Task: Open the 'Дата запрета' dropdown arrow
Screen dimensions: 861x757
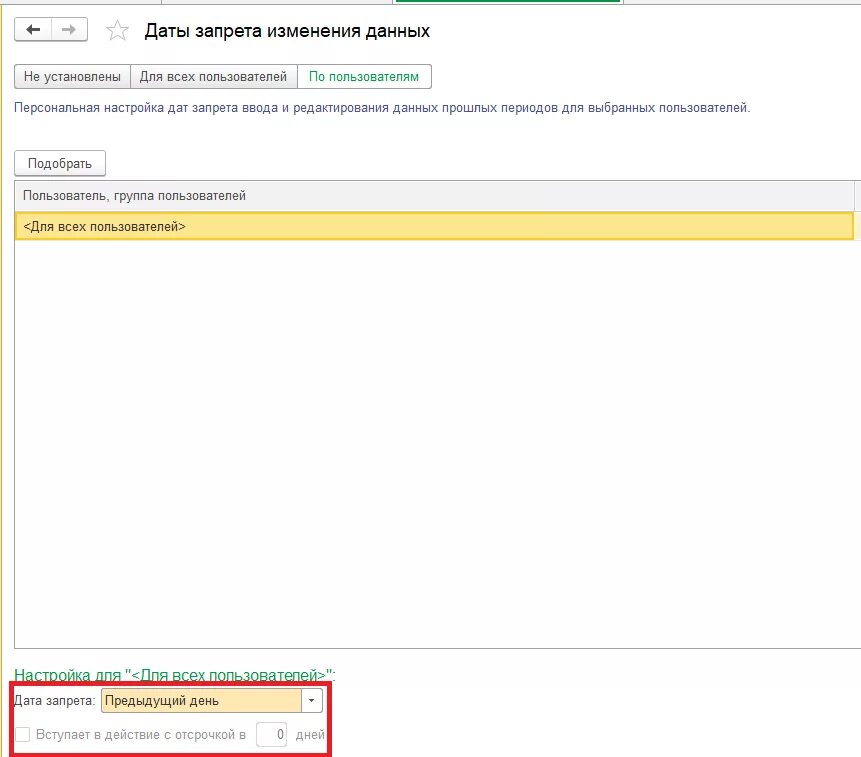Action: click(x=311, y=701)
